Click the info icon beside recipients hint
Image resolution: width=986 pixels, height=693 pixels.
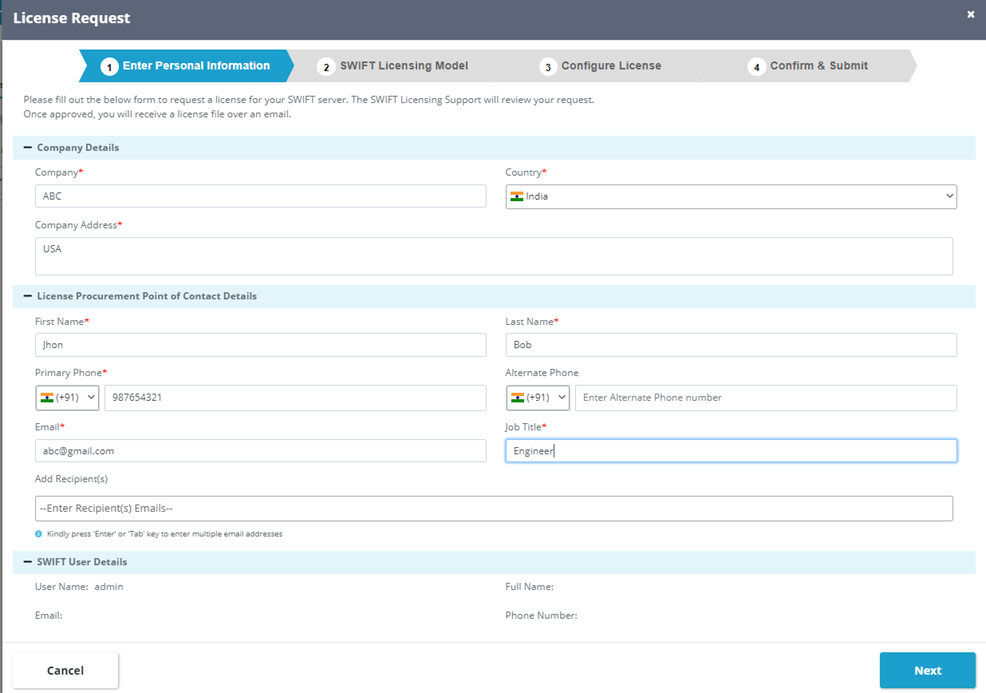[38, 534]
